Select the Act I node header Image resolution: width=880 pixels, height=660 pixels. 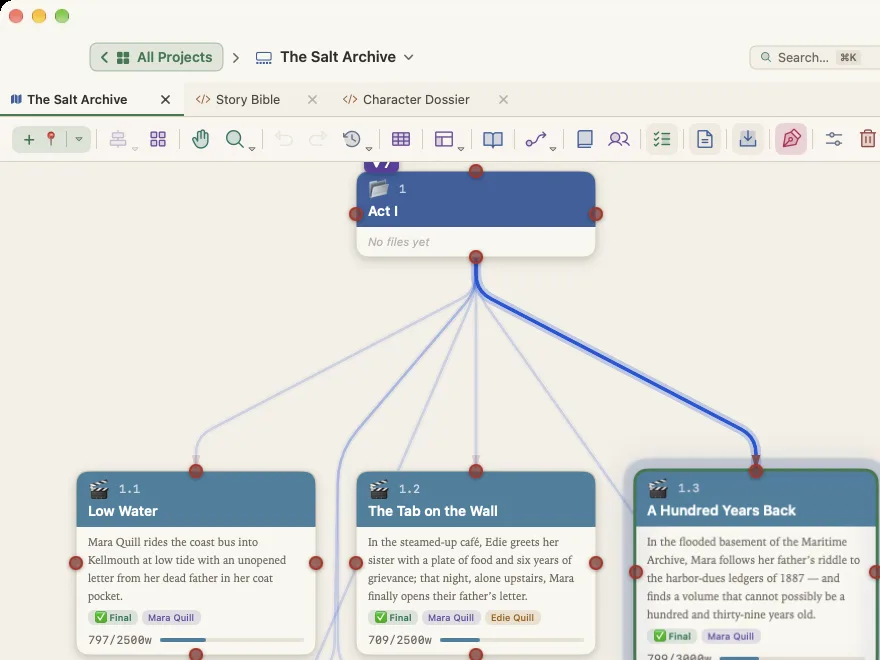tap(476, 200)
